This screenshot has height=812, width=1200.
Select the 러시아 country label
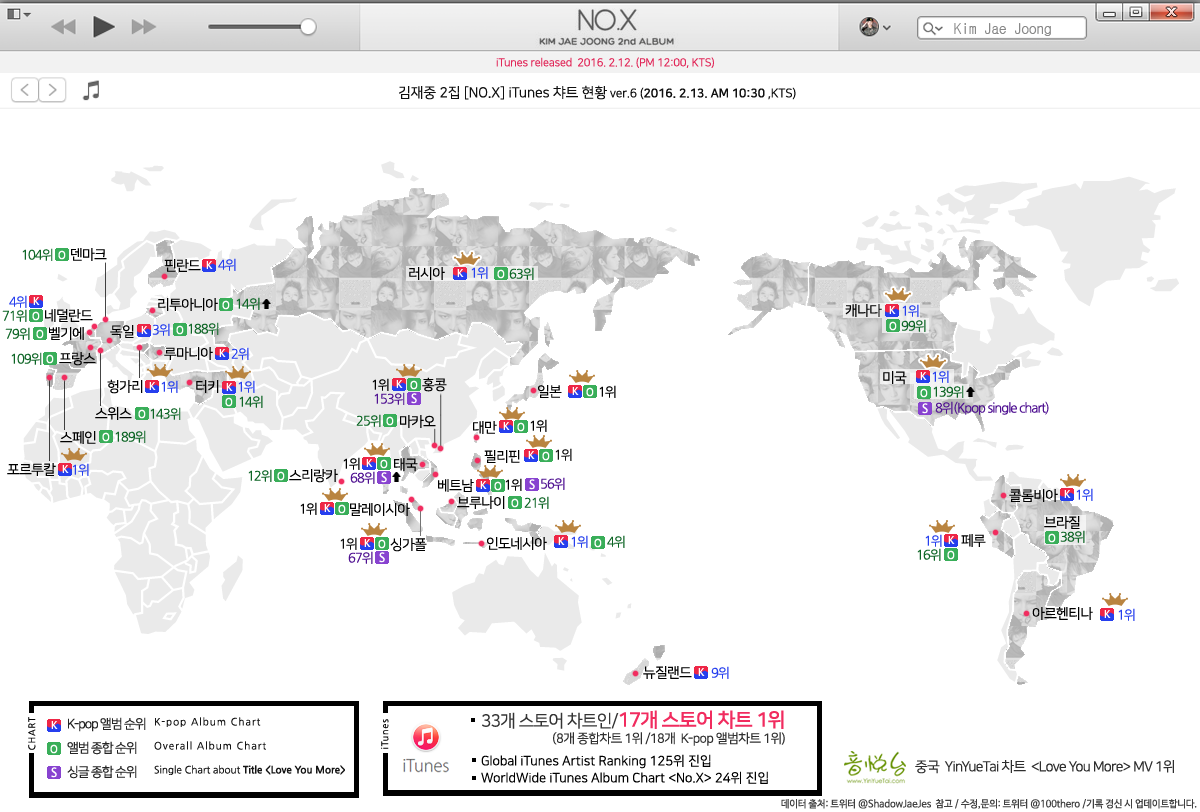(x=426, y=272)
